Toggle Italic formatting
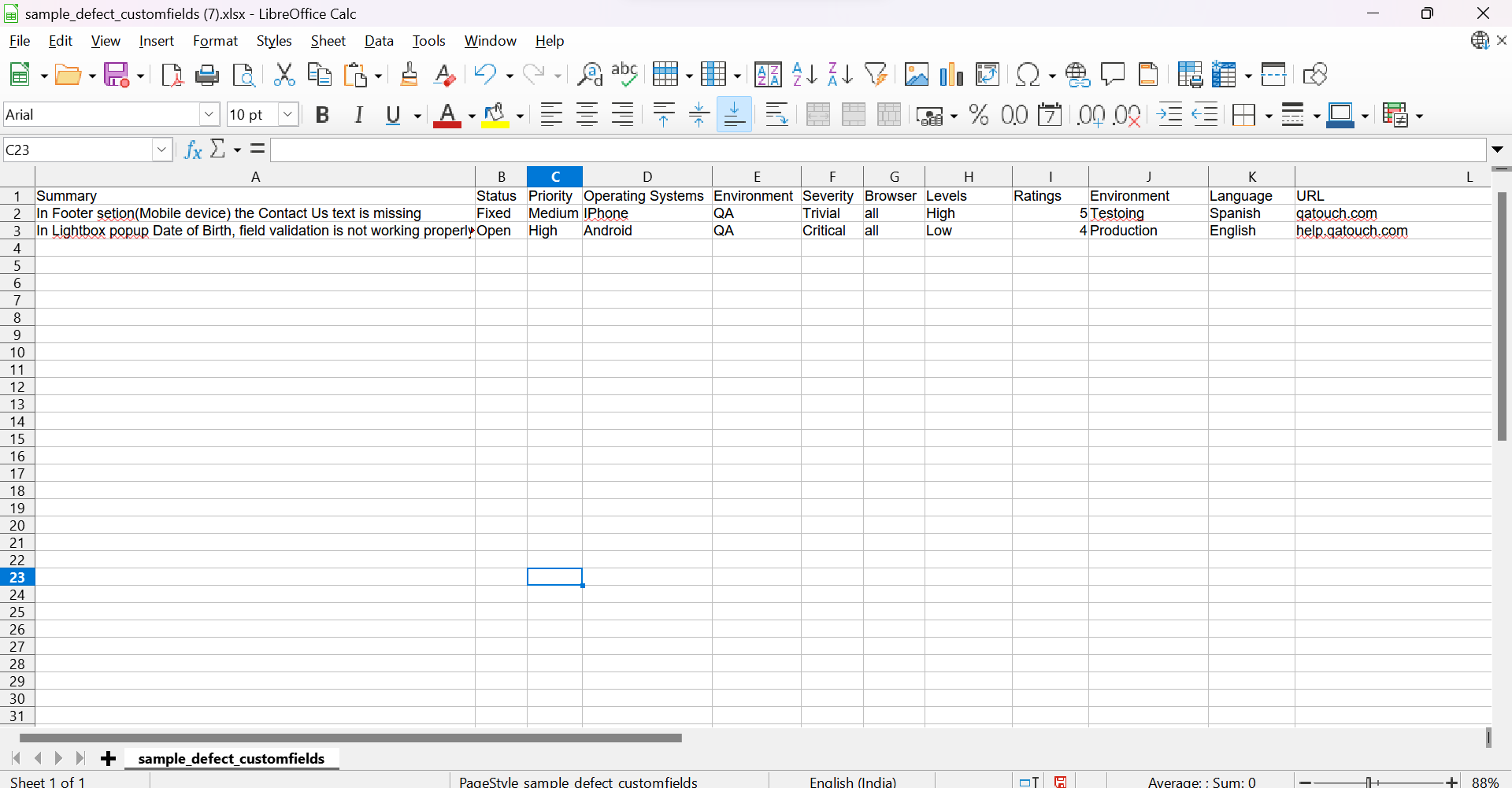This screenshot has width=1512, height=788. pyautogui.click(x=358, y=115)
